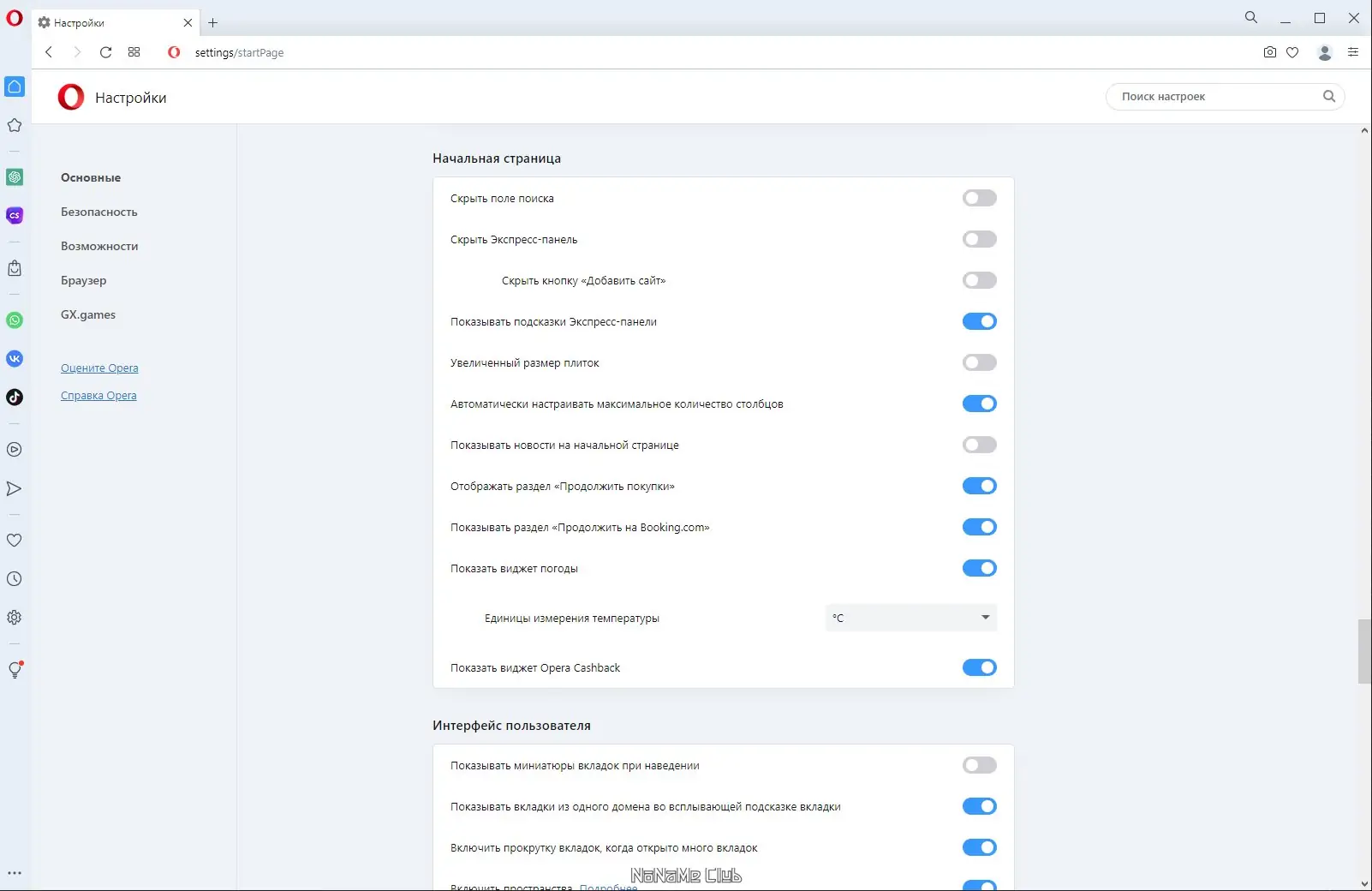Image resolution: width=1372 pixels, height=891 pixels.
Task: Select "Безопасность" in settings navigation
Action: coord(98,212)
